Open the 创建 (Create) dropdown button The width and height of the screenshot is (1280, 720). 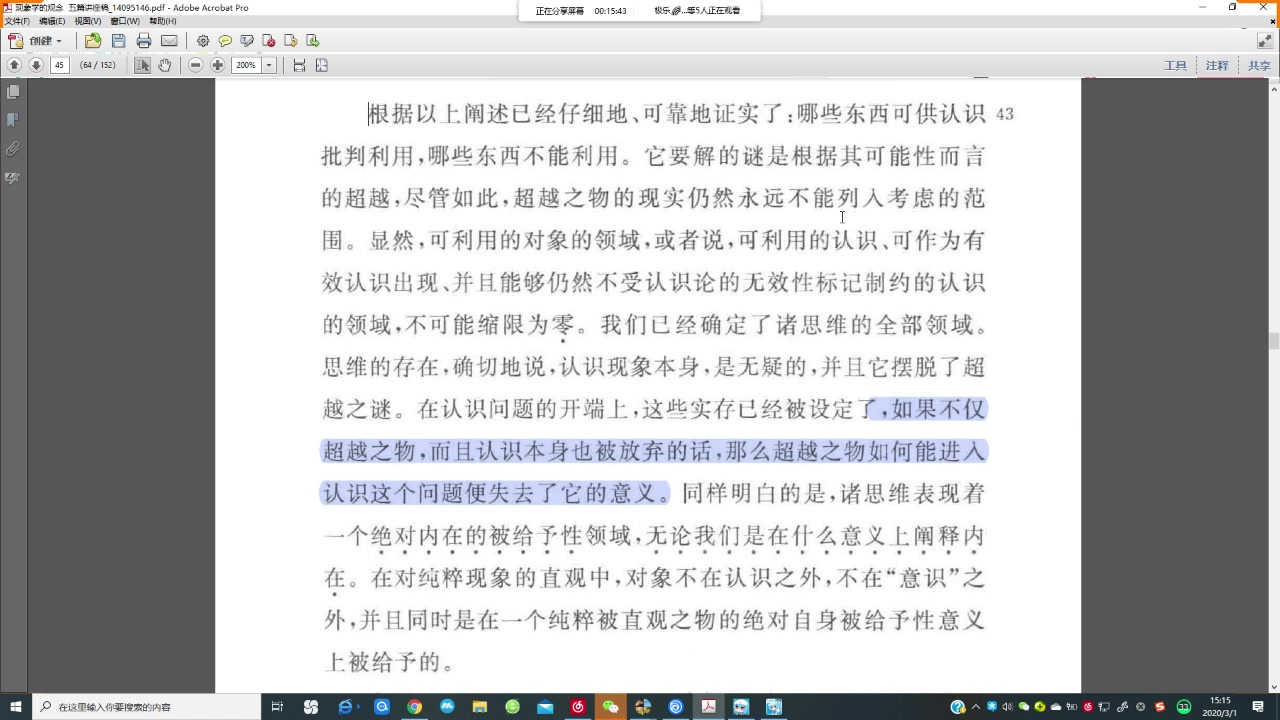(35, 41)
